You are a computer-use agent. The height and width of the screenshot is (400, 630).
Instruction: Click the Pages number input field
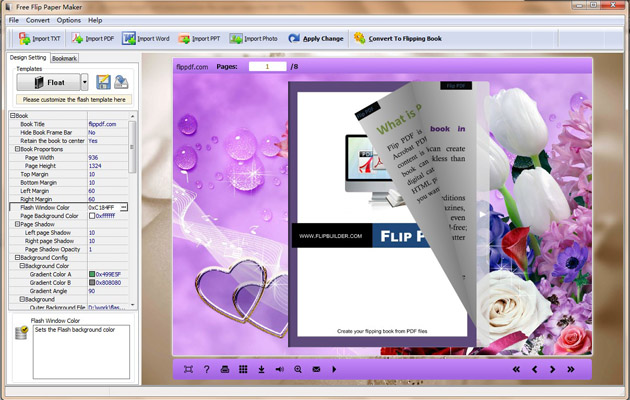[x=268, y=67]
